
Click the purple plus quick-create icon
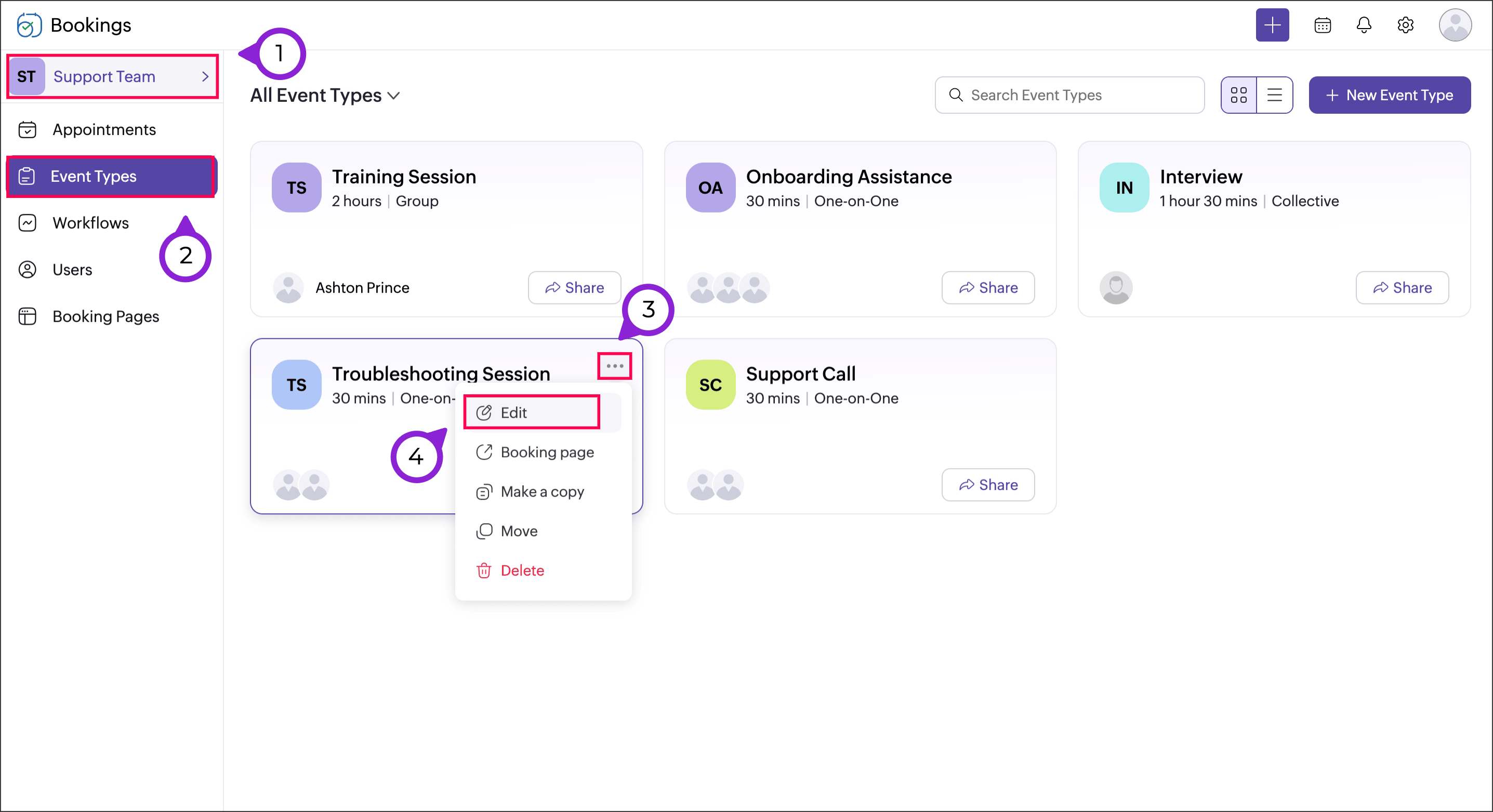1272,25
